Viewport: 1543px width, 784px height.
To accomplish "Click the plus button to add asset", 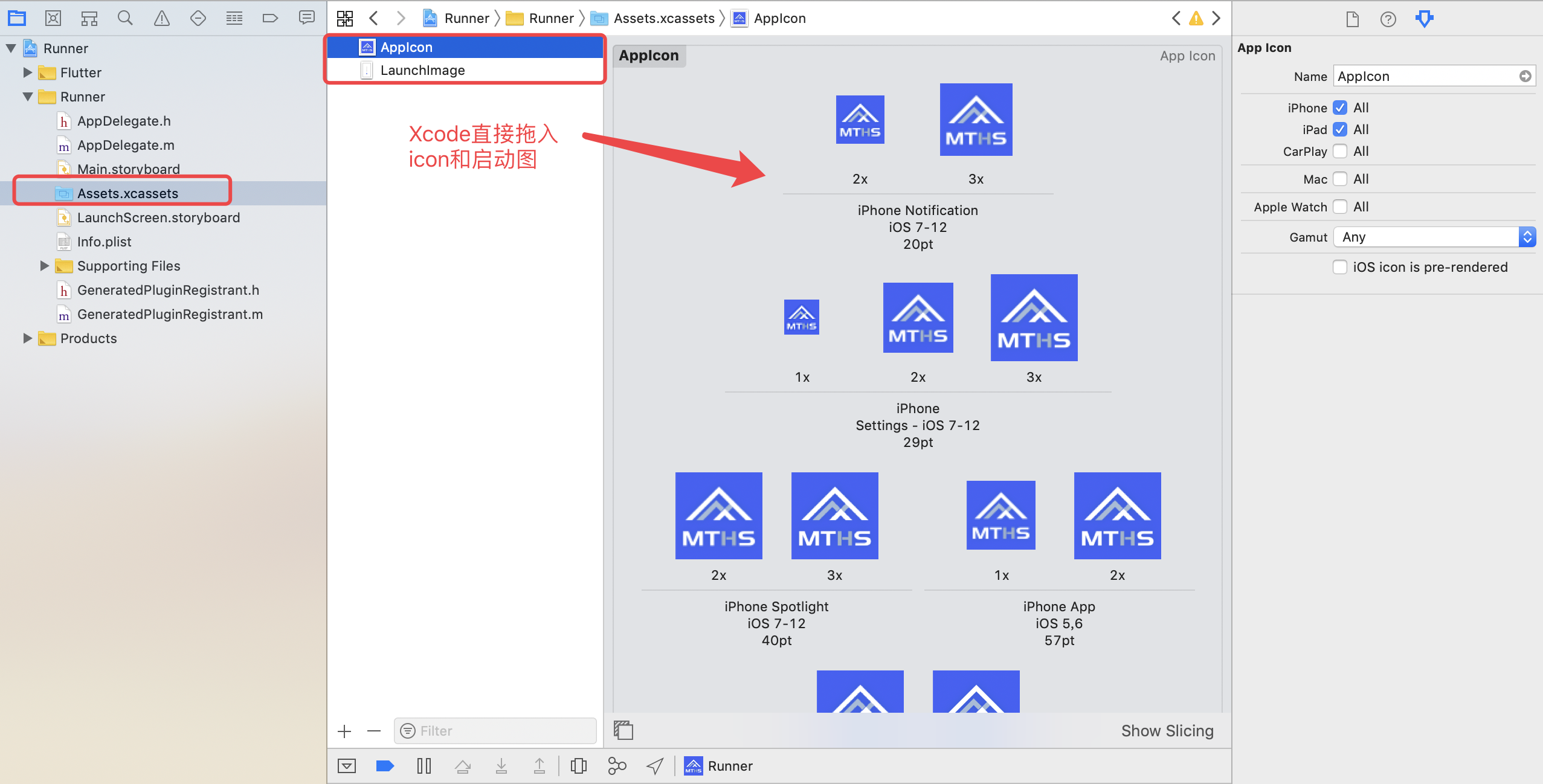I will 344,731.
